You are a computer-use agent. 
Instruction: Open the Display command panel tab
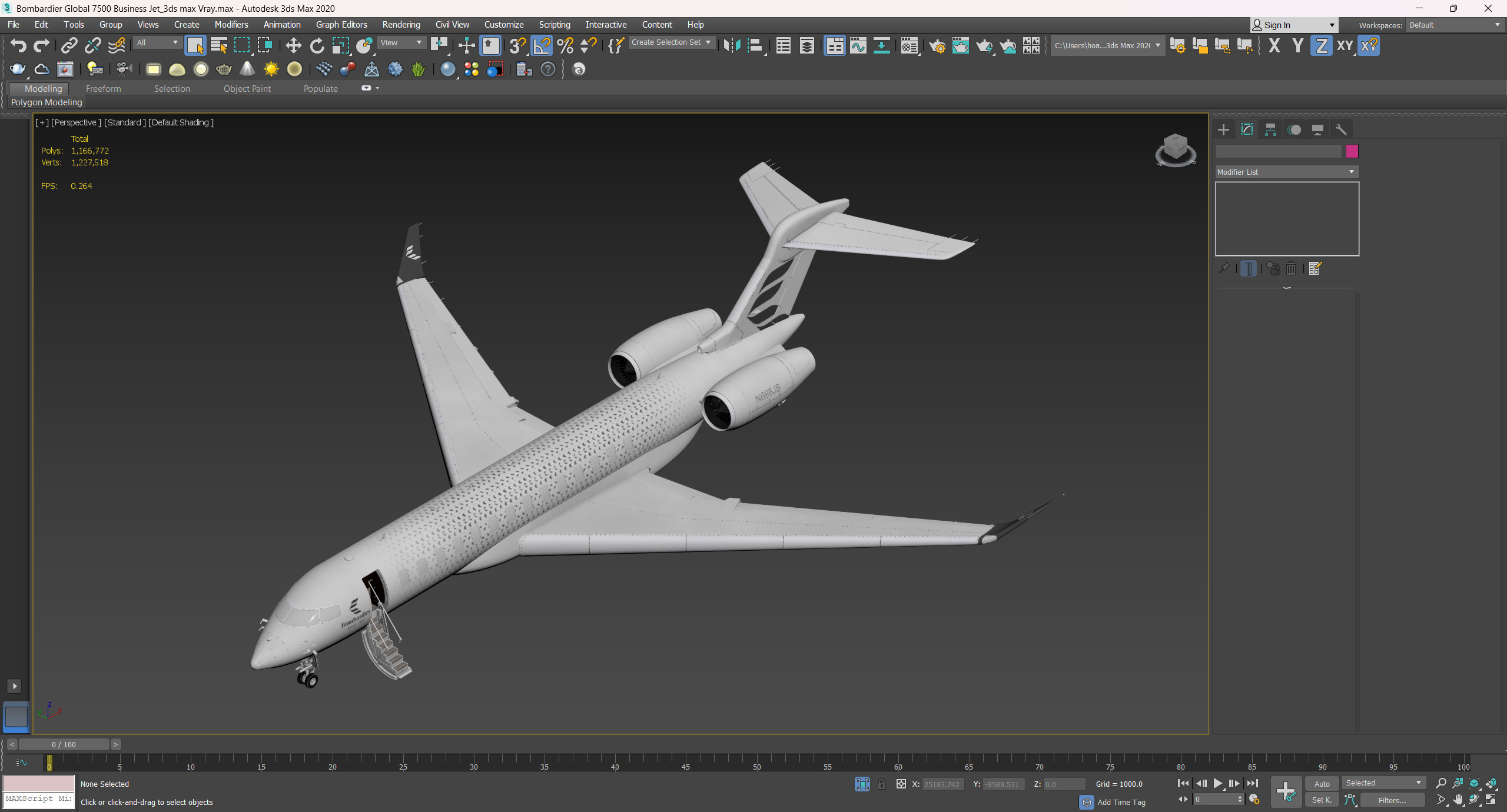coord(1317,129)
